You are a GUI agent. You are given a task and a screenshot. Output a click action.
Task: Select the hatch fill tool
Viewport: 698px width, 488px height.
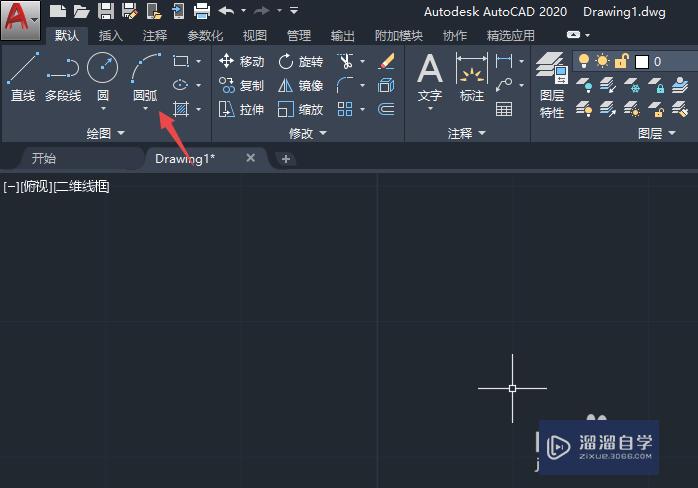point(181,109)
